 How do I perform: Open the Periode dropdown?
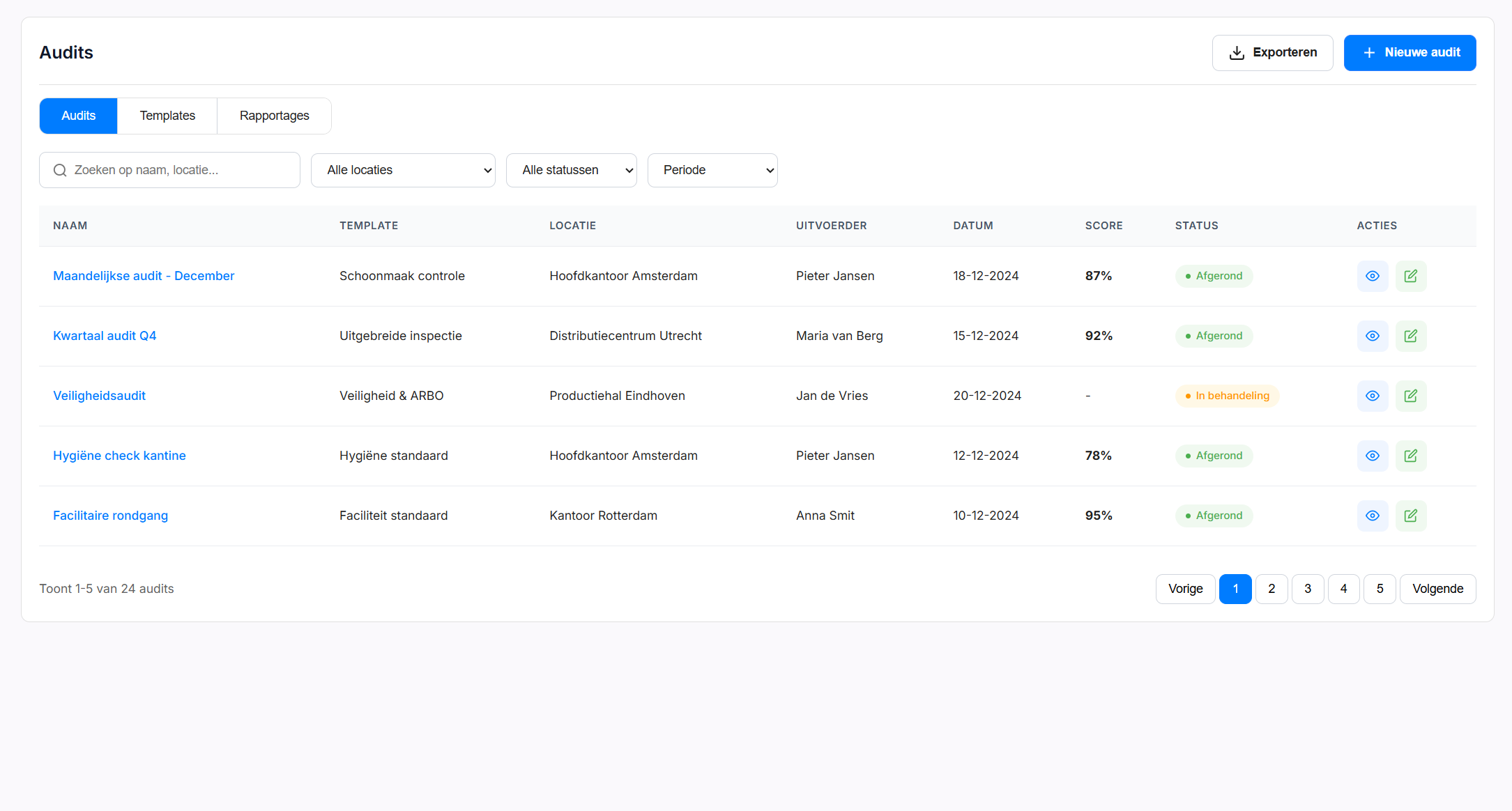tap(712, 169)
